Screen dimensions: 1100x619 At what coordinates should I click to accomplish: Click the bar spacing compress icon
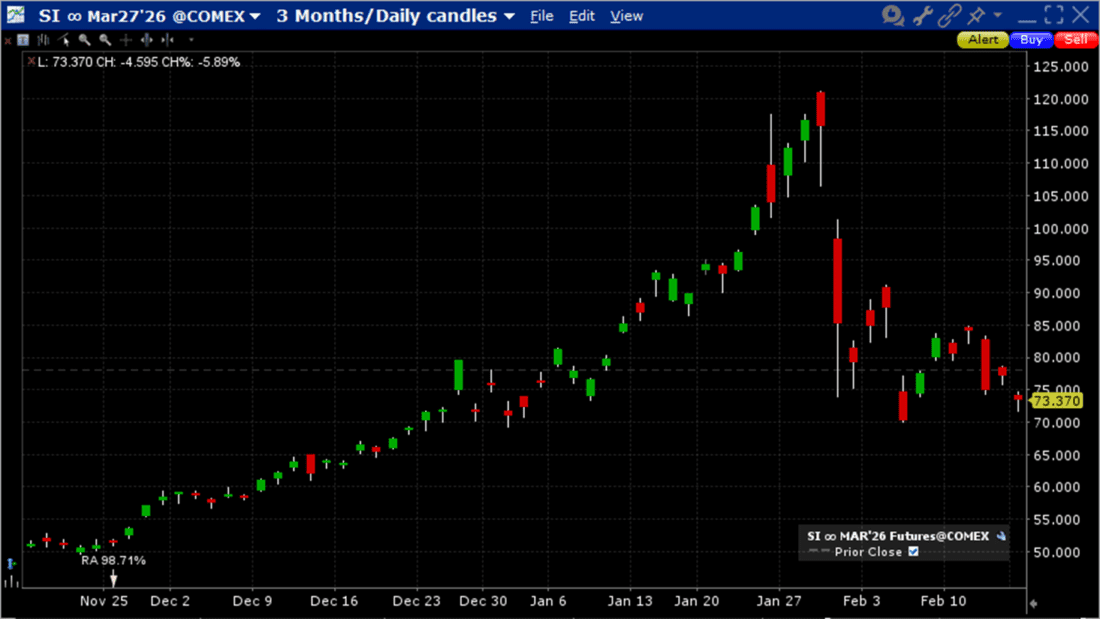click(x=166, y=39)
